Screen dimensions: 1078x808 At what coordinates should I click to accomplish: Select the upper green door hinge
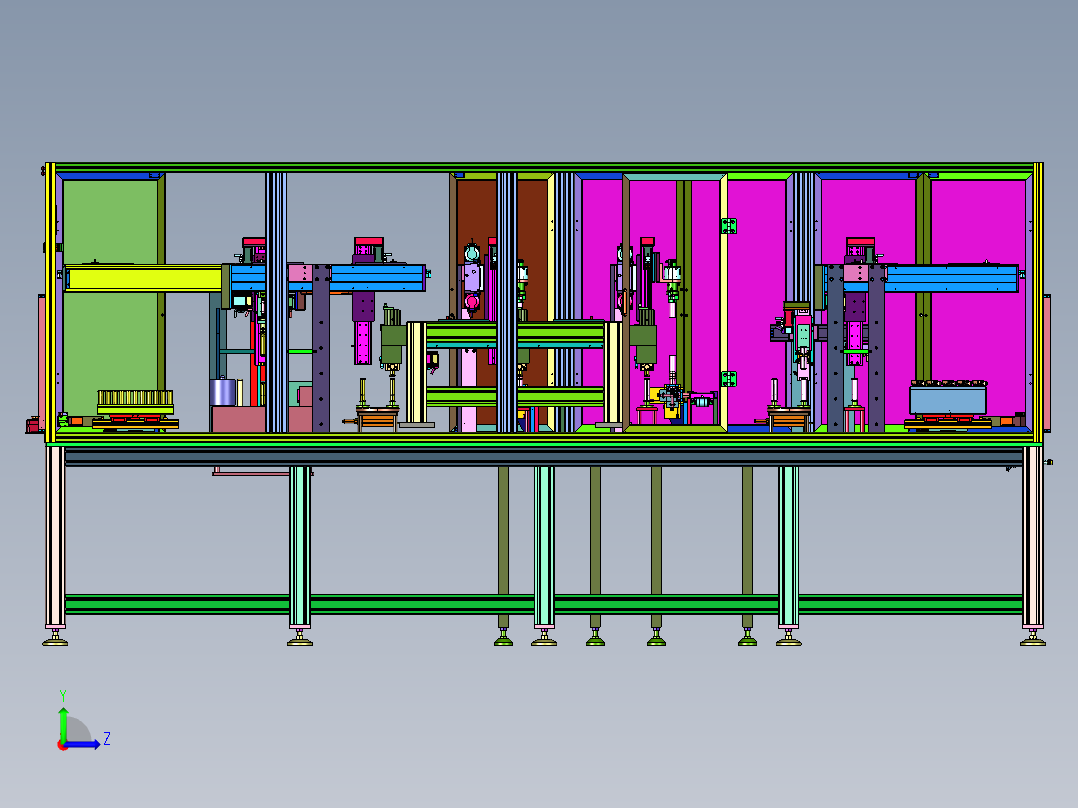(728, 226)
